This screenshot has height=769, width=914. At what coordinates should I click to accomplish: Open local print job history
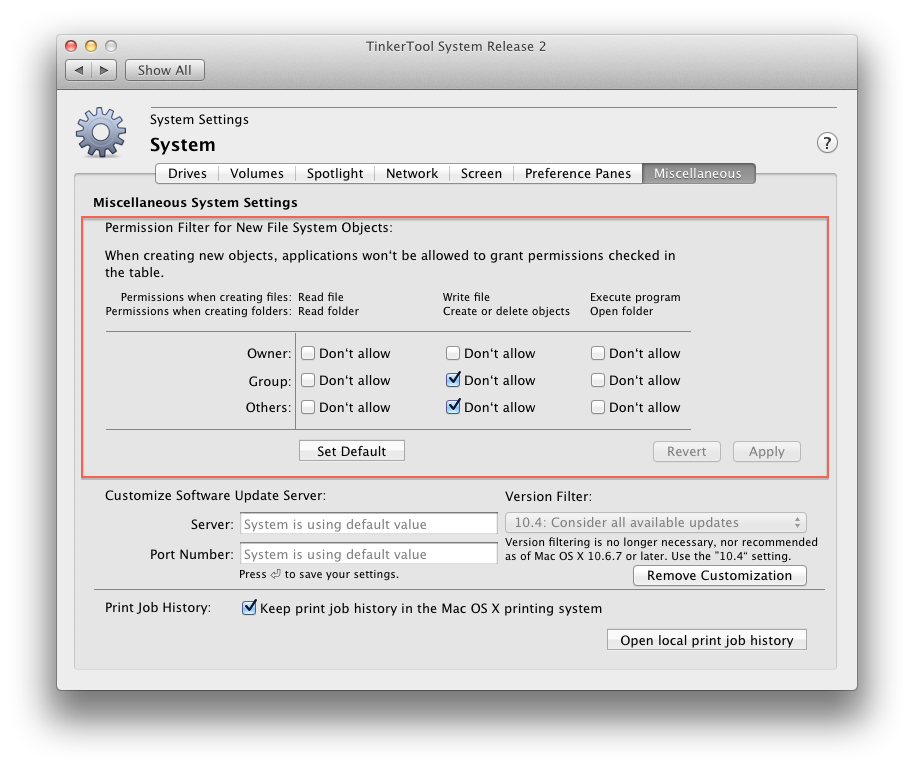(x=706, y=640)
